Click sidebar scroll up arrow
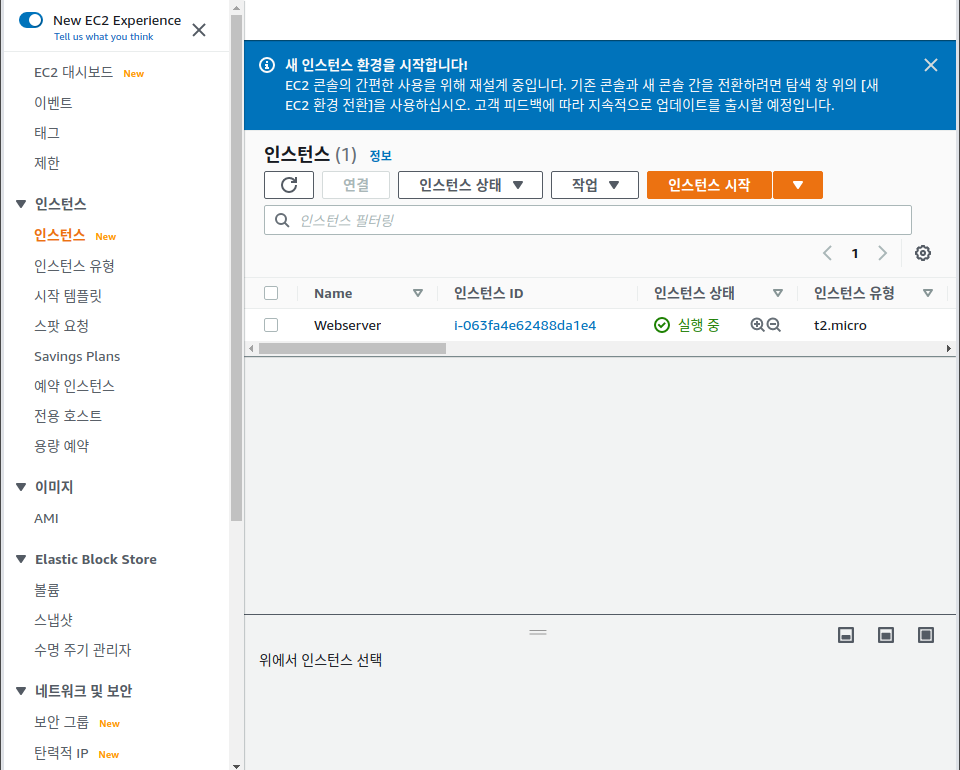The width and height of the screenshot is (960, 770). (236, 8)
